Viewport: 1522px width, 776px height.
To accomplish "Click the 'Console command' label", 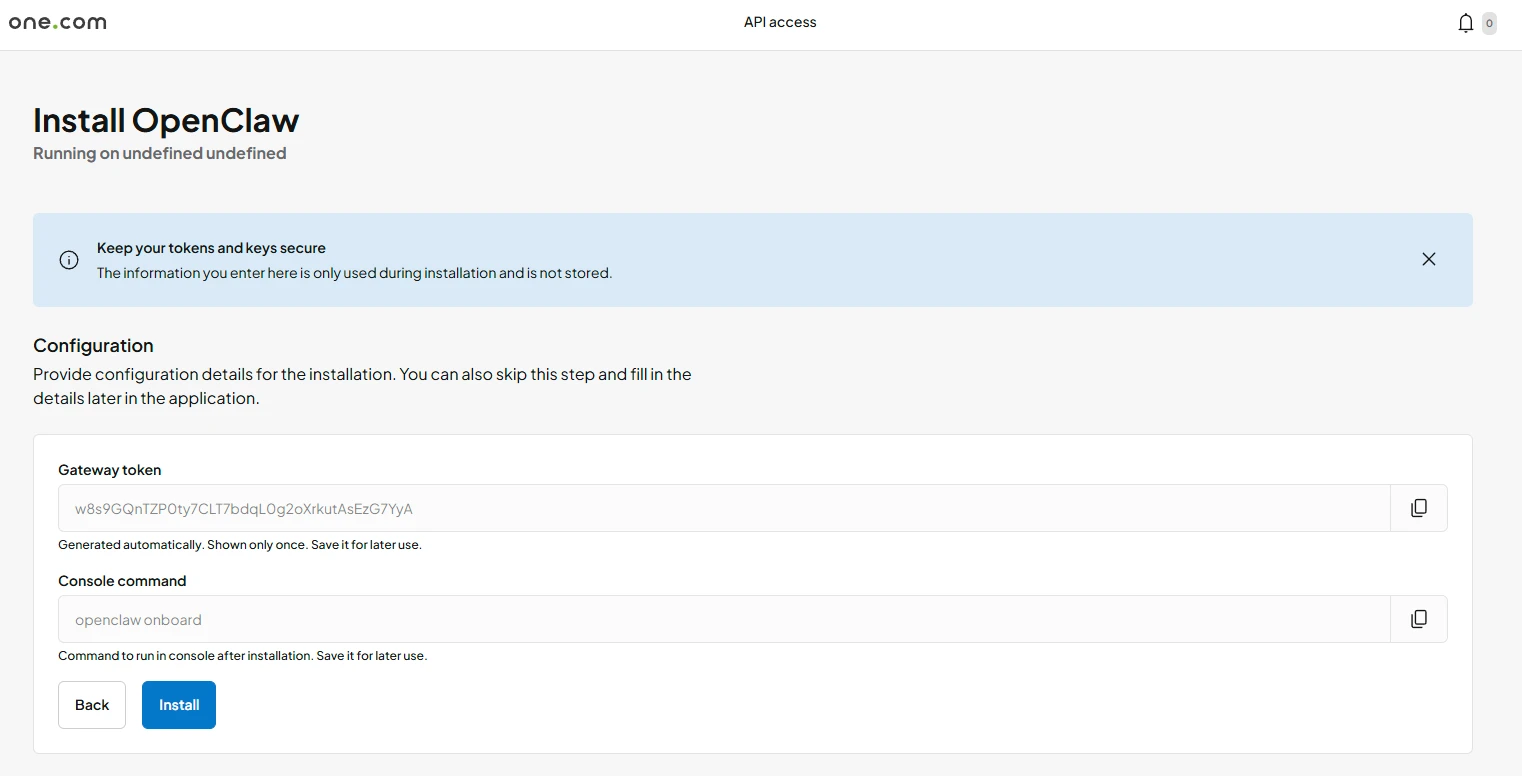I will (x=122, y=581).
